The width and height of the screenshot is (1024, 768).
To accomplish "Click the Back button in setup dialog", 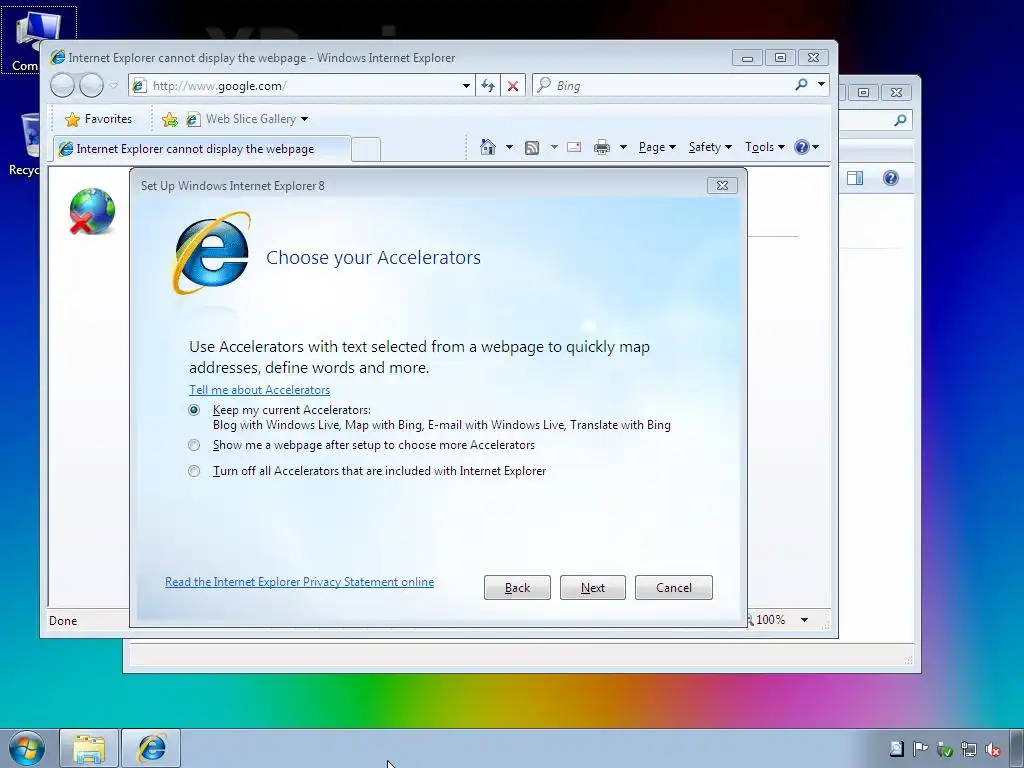I will (517, 588).
